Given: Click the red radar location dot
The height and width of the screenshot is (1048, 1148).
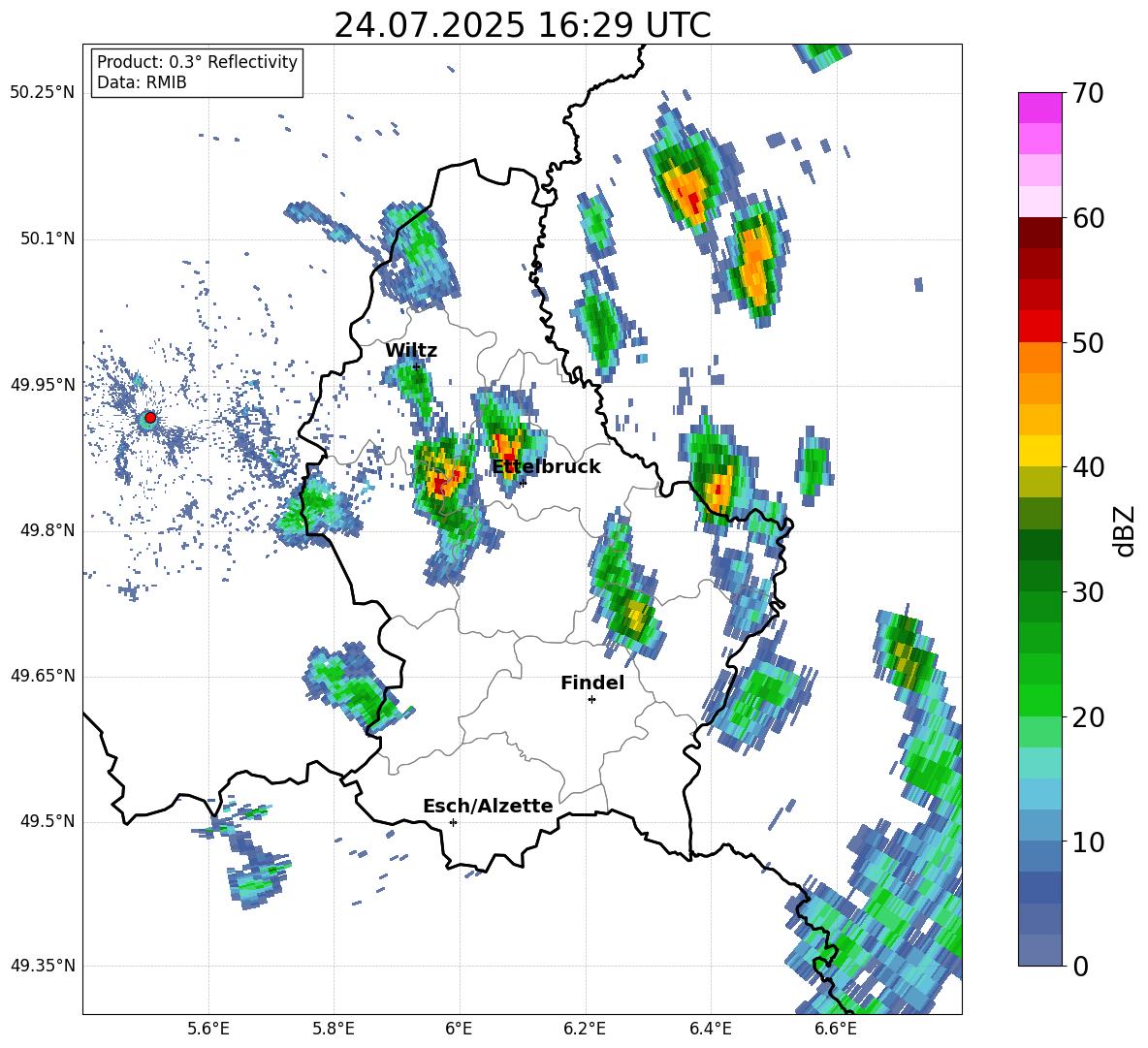Looking at the screenshot, I should point(150,417).
